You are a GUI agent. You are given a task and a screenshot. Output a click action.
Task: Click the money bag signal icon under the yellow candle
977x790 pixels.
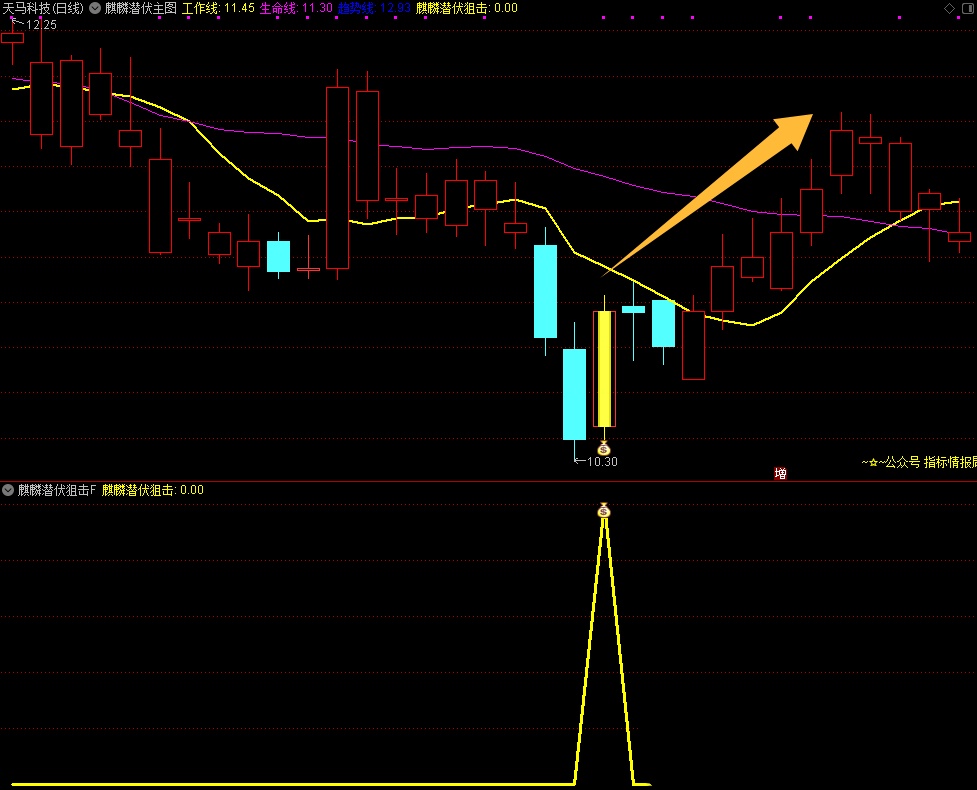pyautogui.click(x=603, y=447)
